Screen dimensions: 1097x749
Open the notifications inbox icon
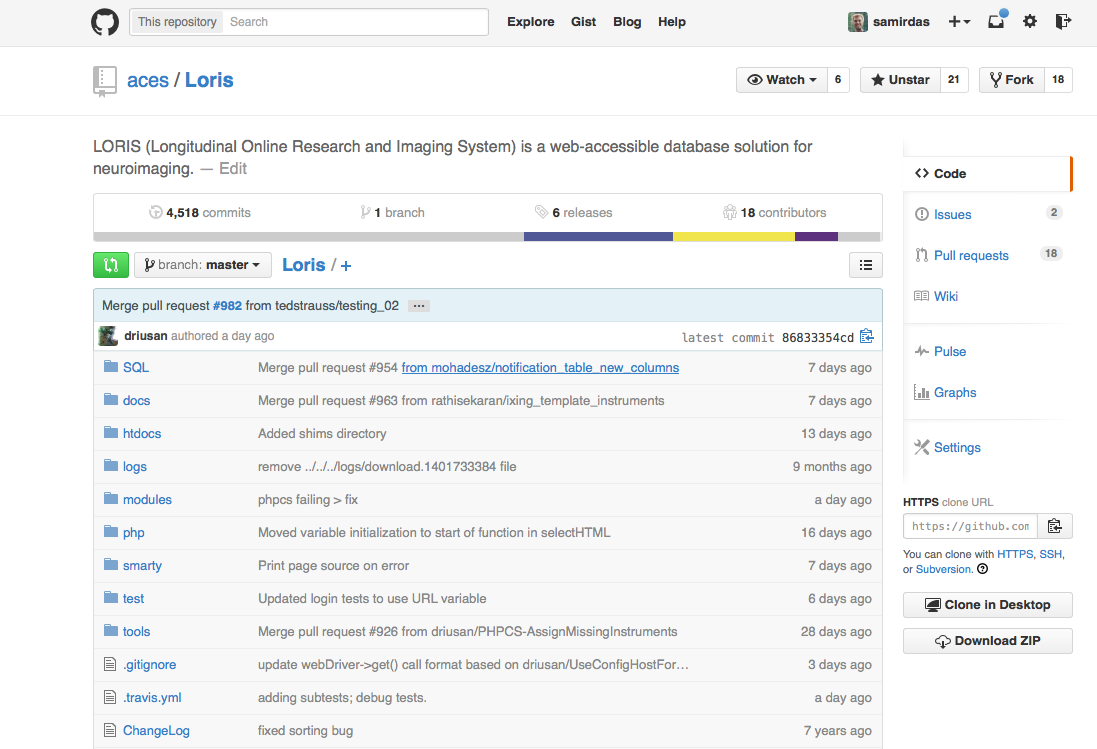pyautogui.click(x=996, y=22)
